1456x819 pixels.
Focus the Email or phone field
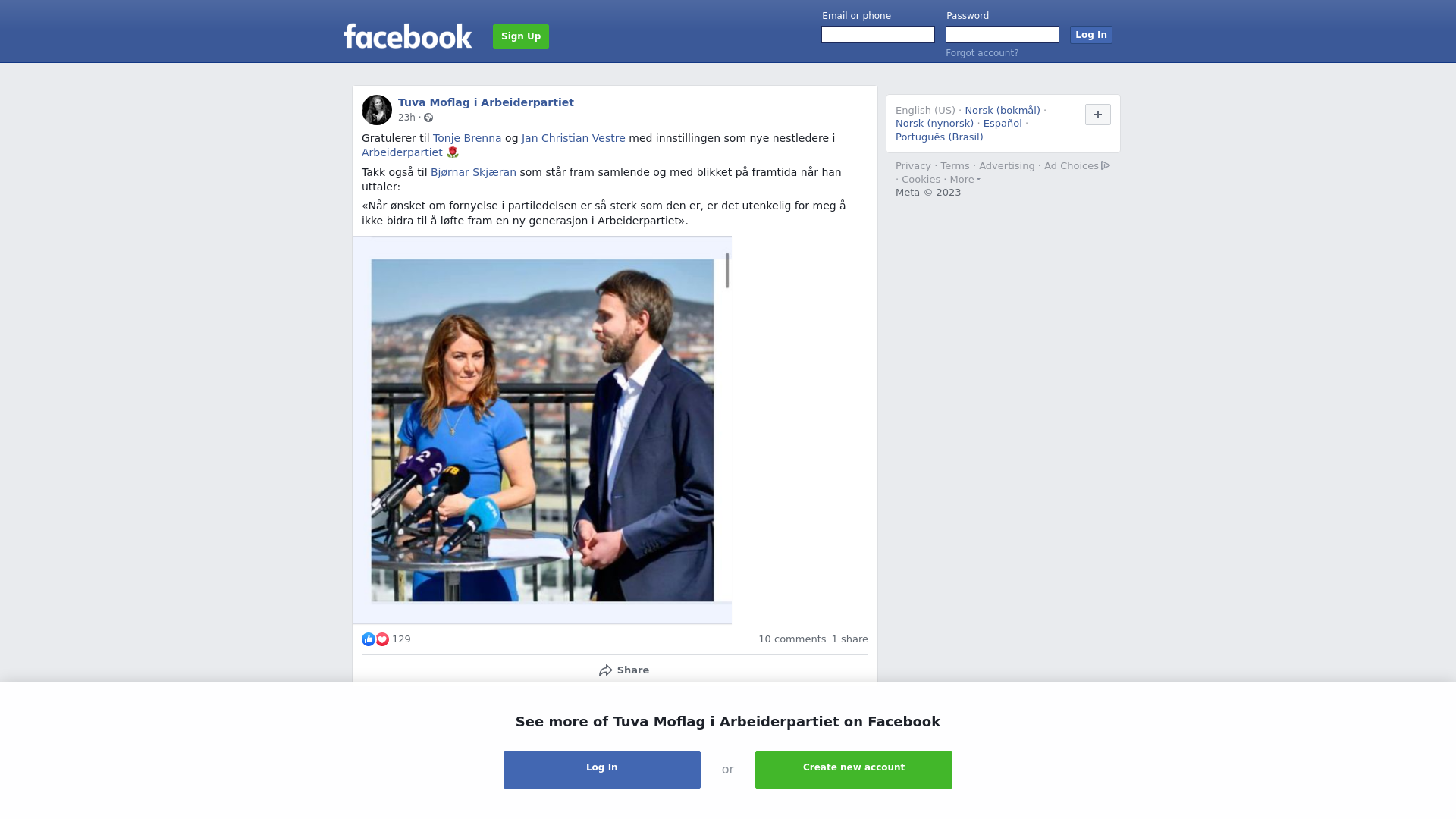(x=878, y=35)
